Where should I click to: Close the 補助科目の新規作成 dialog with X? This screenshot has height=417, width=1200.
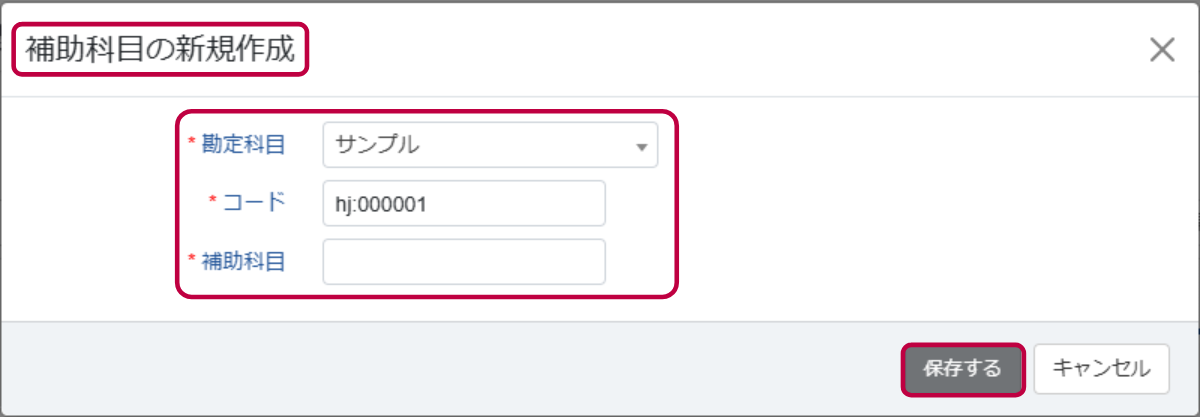coord(1161,50)
